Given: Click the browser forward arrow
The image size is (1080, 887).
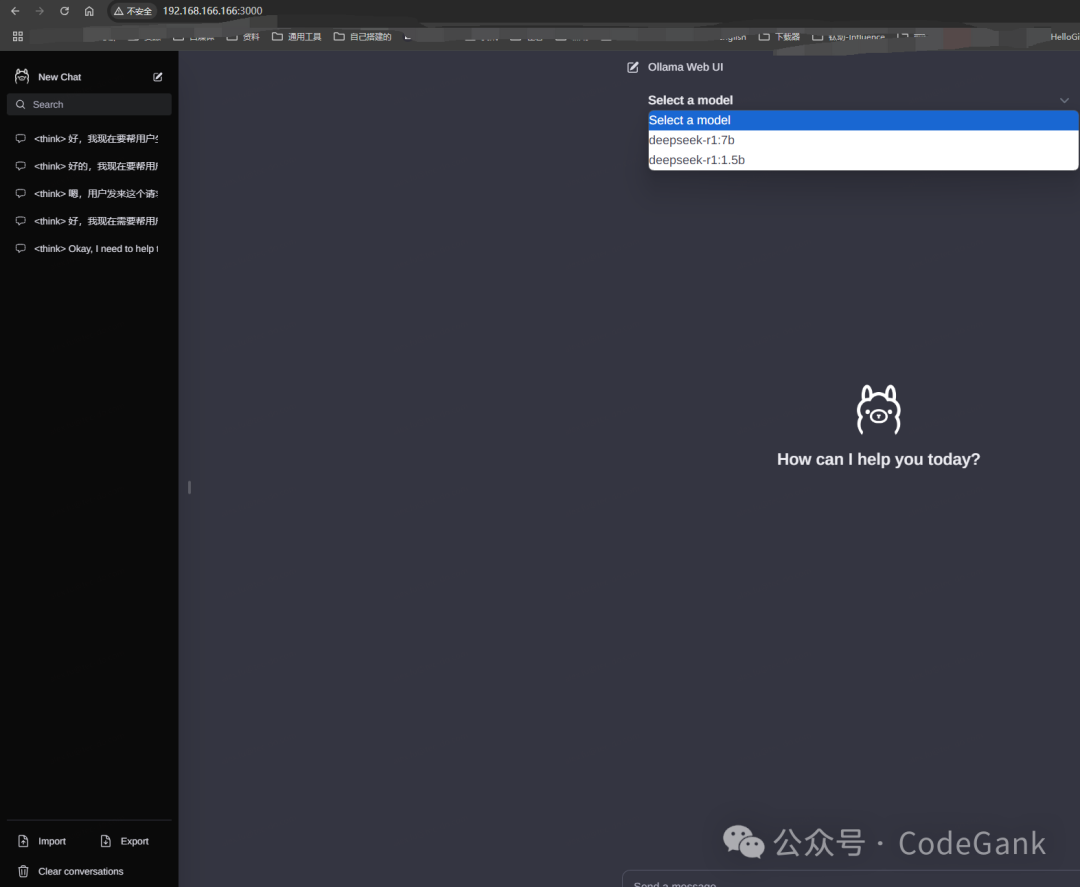Looking at the screenshot, I should pyautogui.click(x=40, y=11).
